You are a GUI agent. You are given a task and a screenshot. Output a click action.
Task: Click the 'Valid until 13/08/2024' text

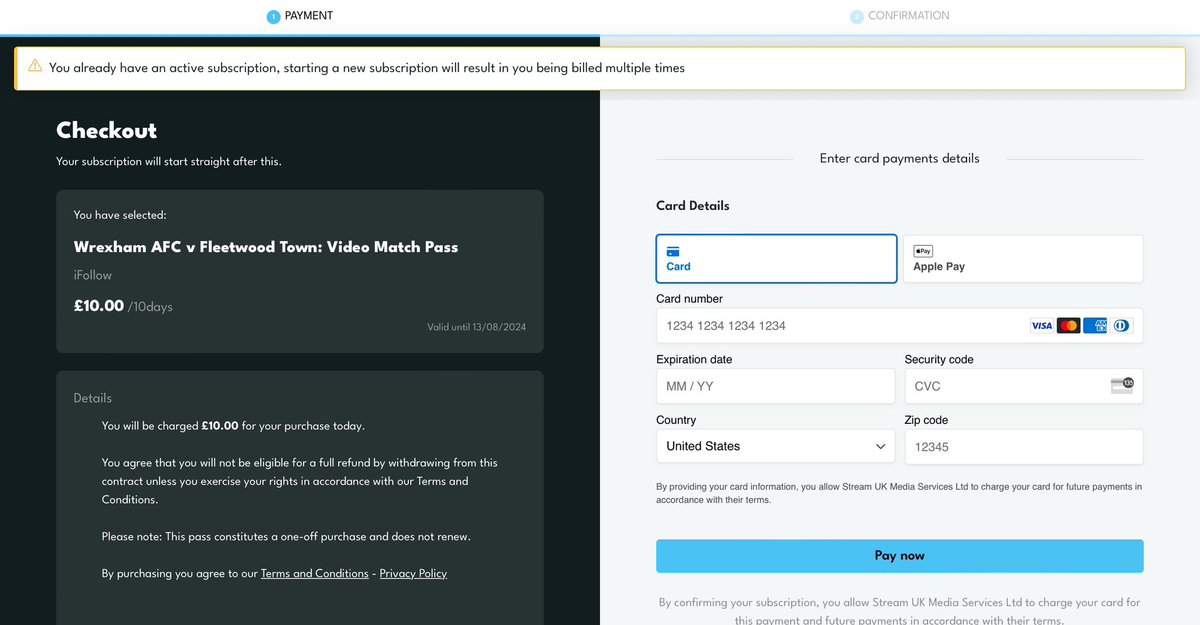pos(476,327)
